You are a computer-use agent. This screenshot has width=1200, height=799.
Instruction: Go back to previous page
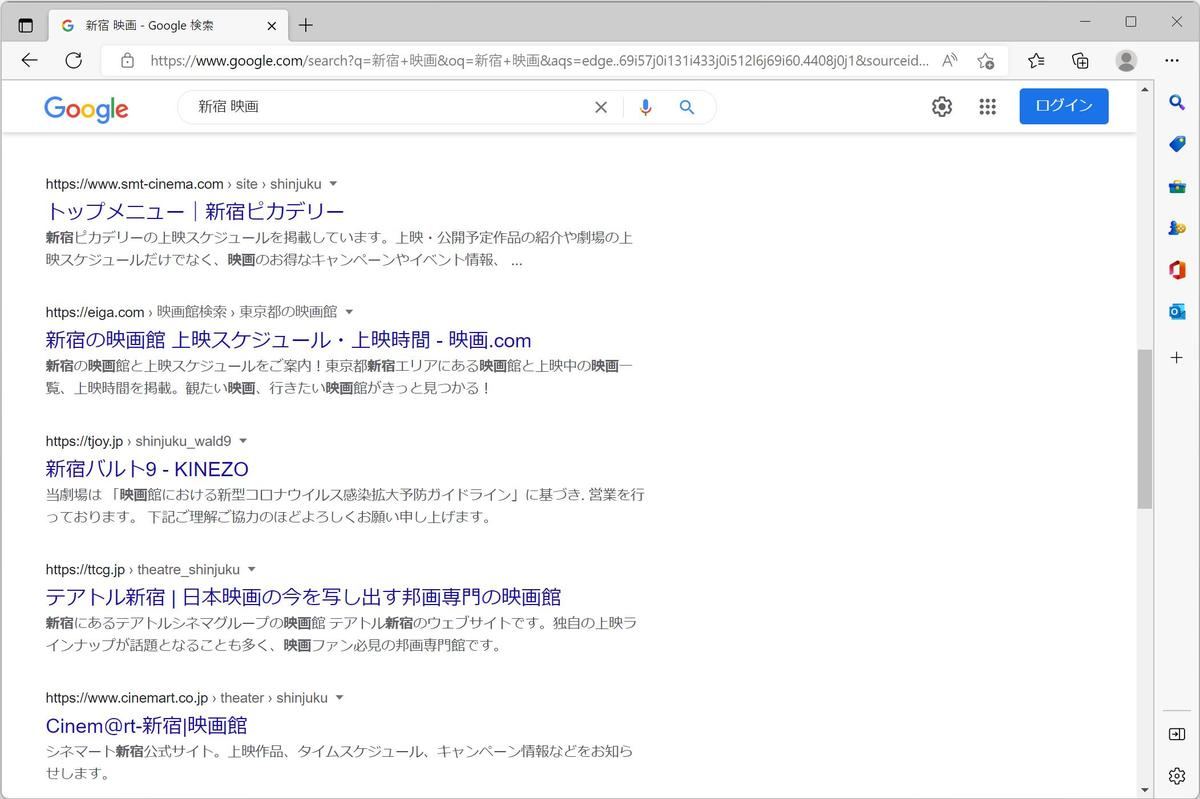[29, 61]
